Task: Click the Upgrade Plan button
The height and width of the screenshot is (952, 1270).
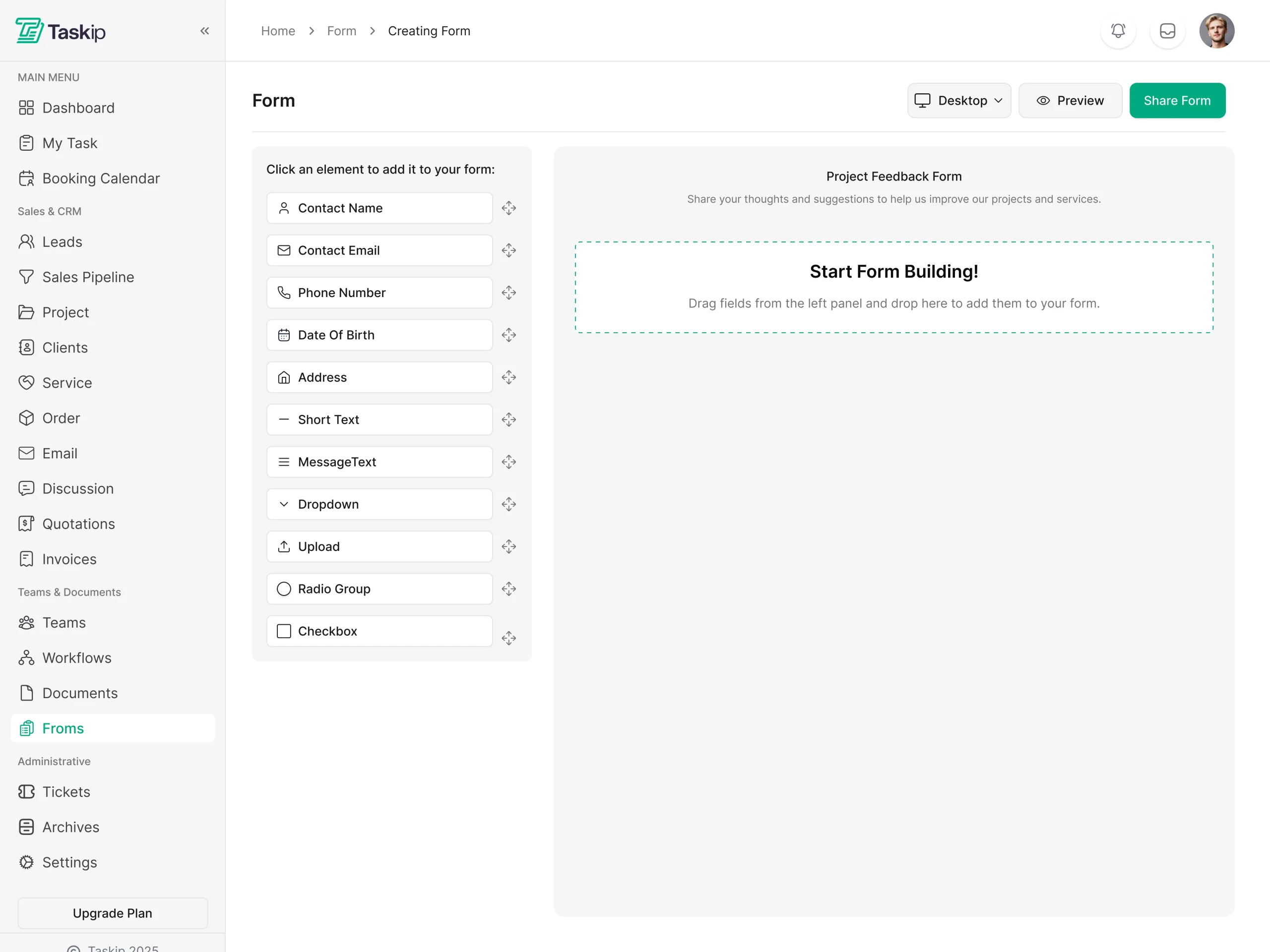Action: (113, 913)
